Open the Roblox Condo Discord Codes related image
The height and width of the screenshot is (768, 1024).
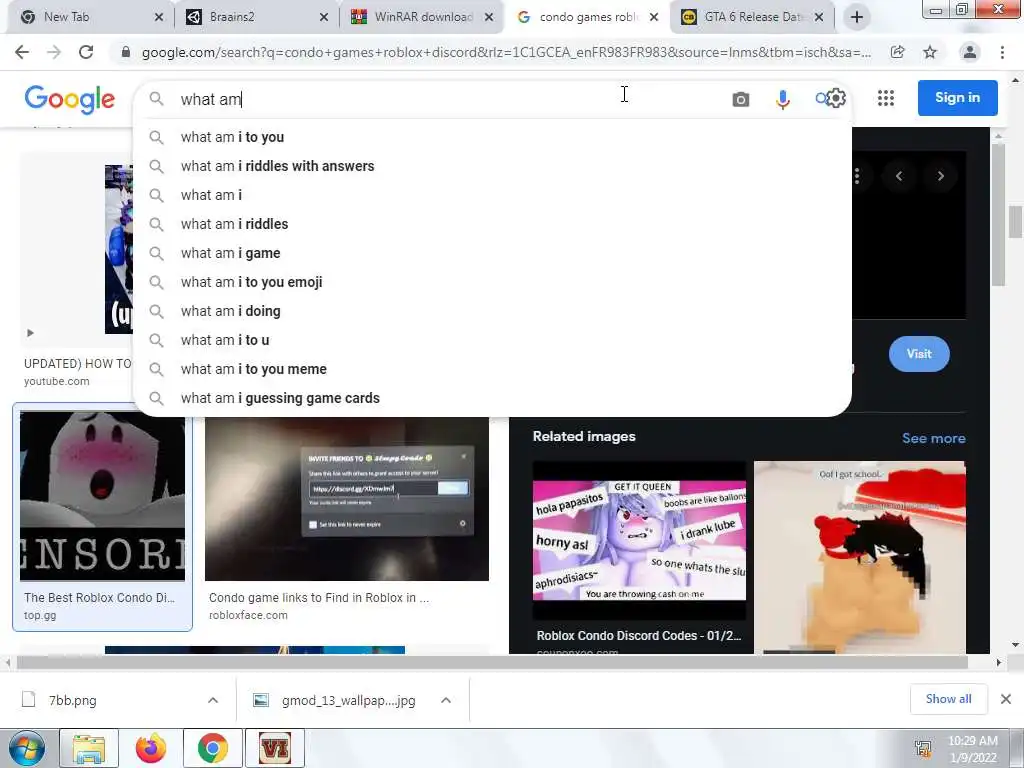coord(639,557)
